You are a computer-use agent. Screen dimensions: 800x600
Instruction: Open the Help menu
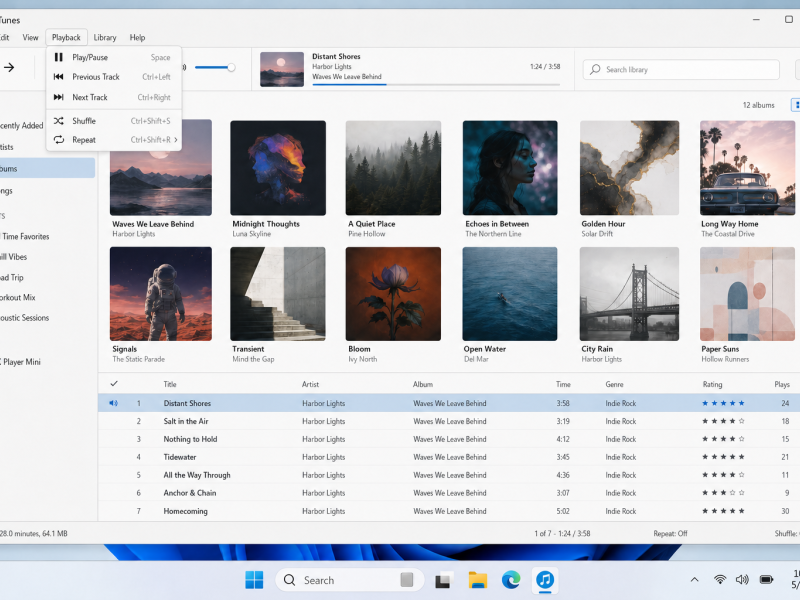point(137,37)
